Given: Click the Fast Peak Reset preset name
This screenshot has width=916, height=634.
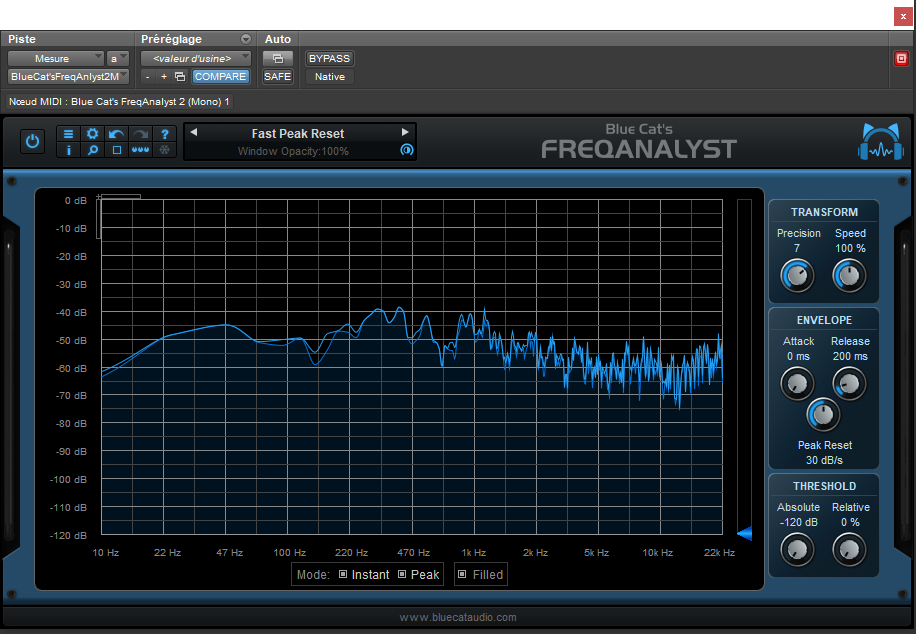Looking at the screenshot, I should 298,133.
